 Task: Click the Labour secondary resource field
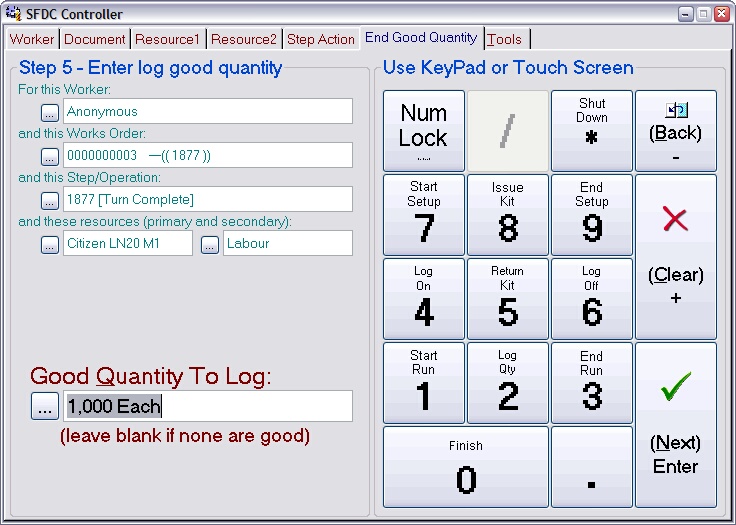[288, 243]
